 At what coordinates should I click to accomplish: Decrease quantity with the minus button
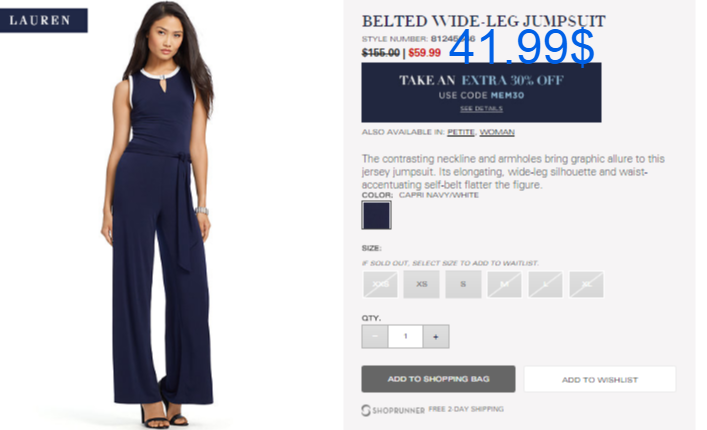[x=375, y=337]
